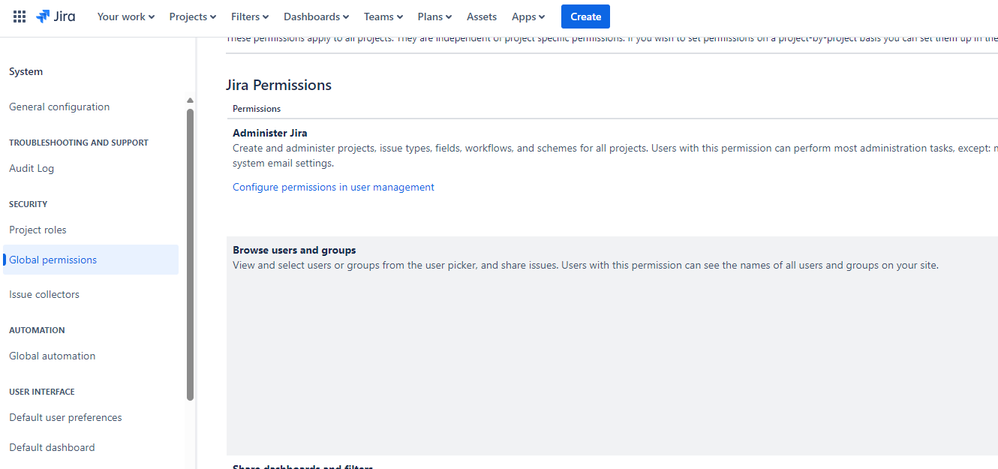
Task: Open the Plans dropdown
Action: (435, 17)
